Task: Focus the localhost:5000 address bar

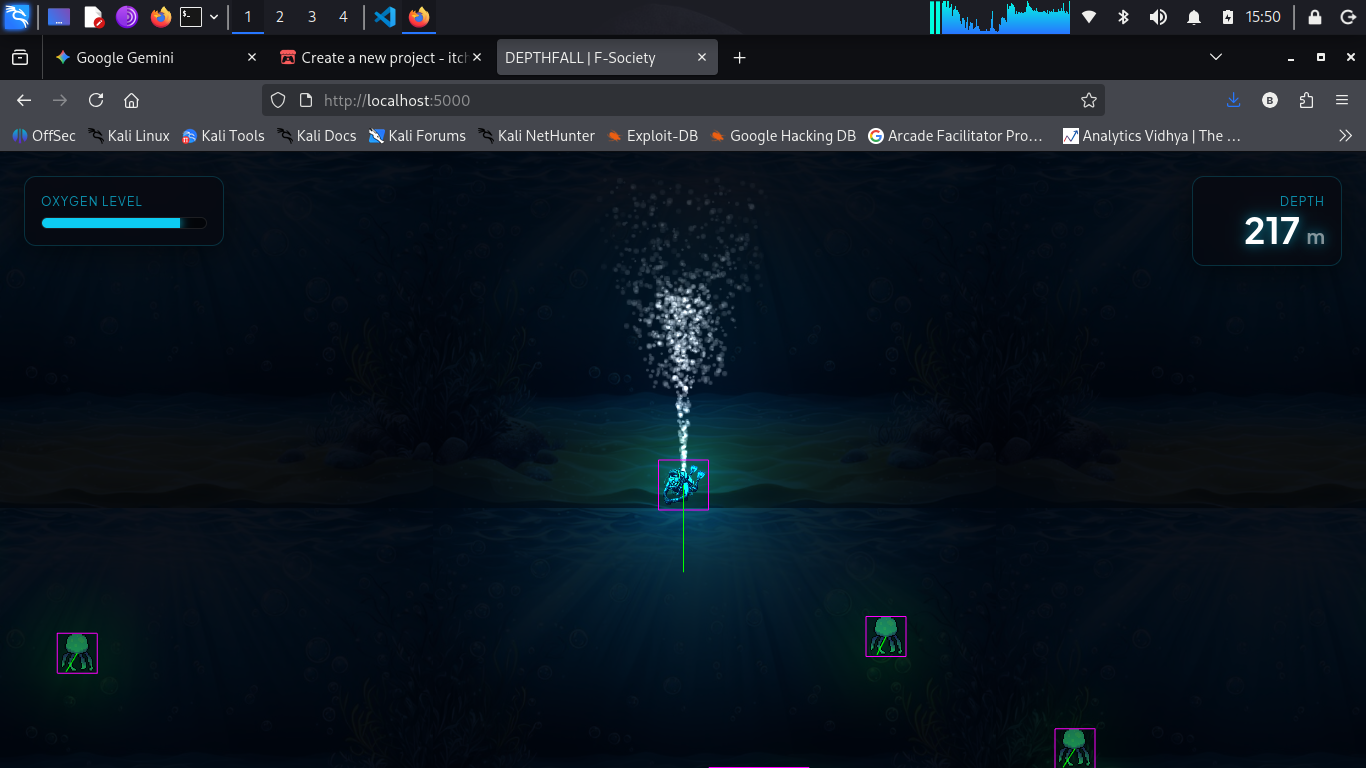Action: coord(684,100)
